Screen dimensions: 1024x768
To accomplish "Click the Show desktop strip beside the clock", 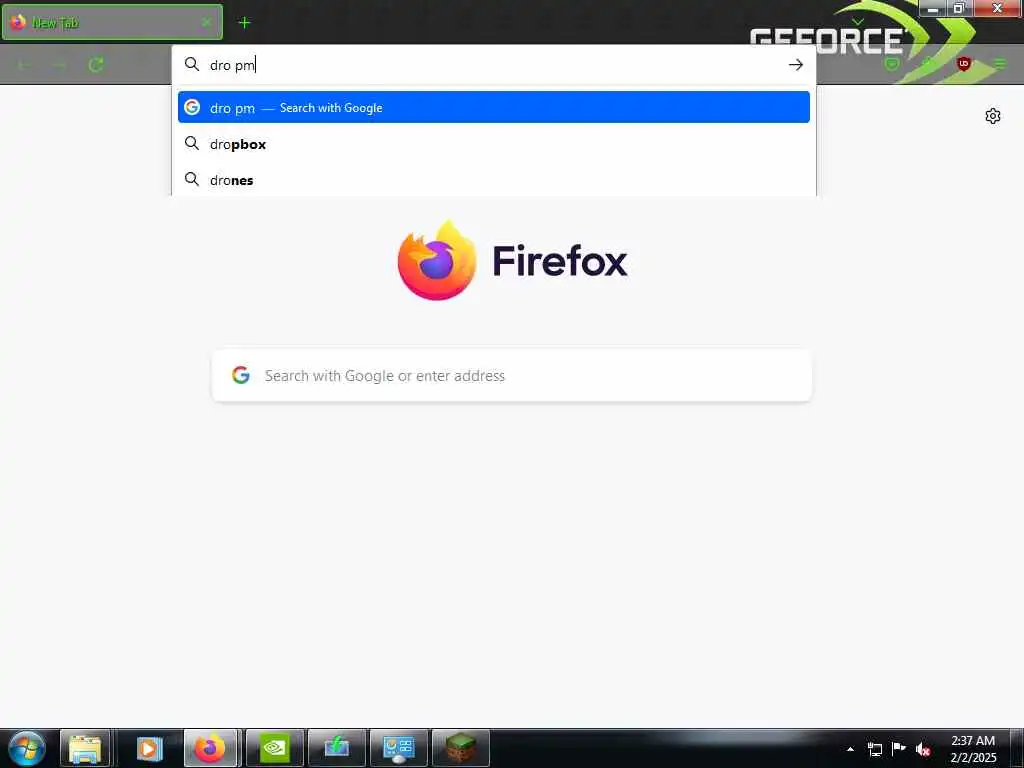I will click(1017, 748).
